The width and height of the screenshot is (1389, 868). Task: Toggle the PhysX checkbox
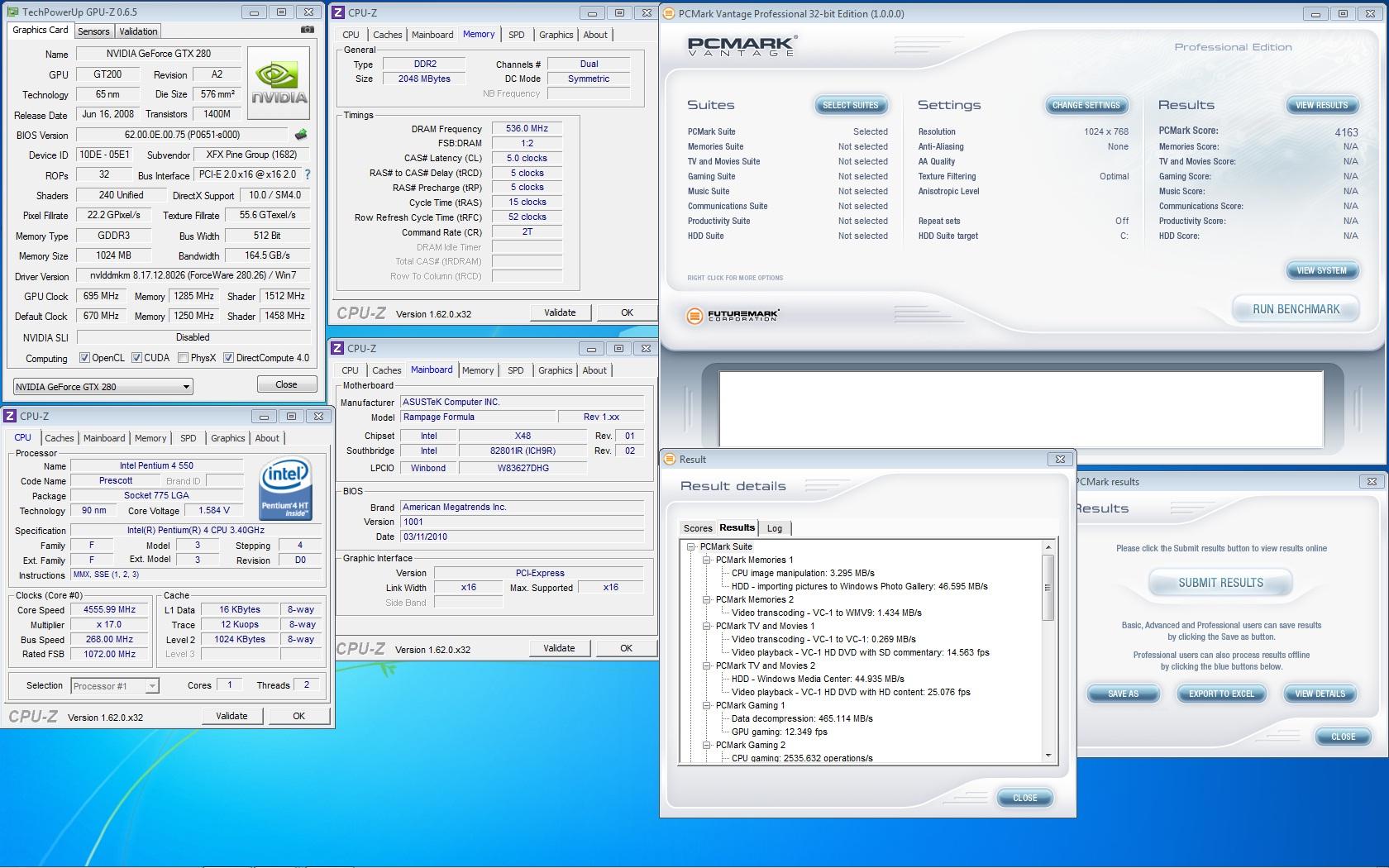[x=183, y=358]
